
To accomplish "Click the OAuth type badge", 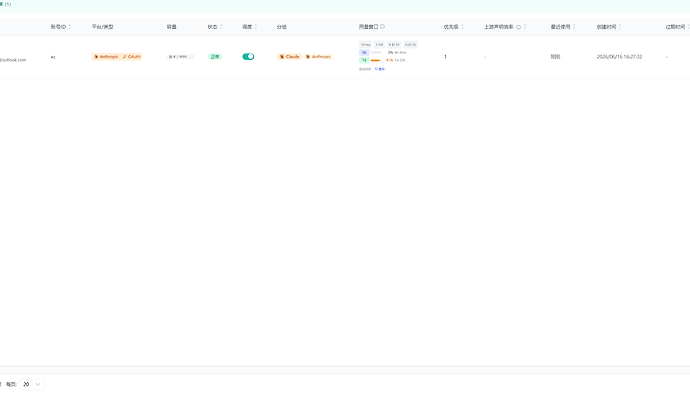I will 131,56.
